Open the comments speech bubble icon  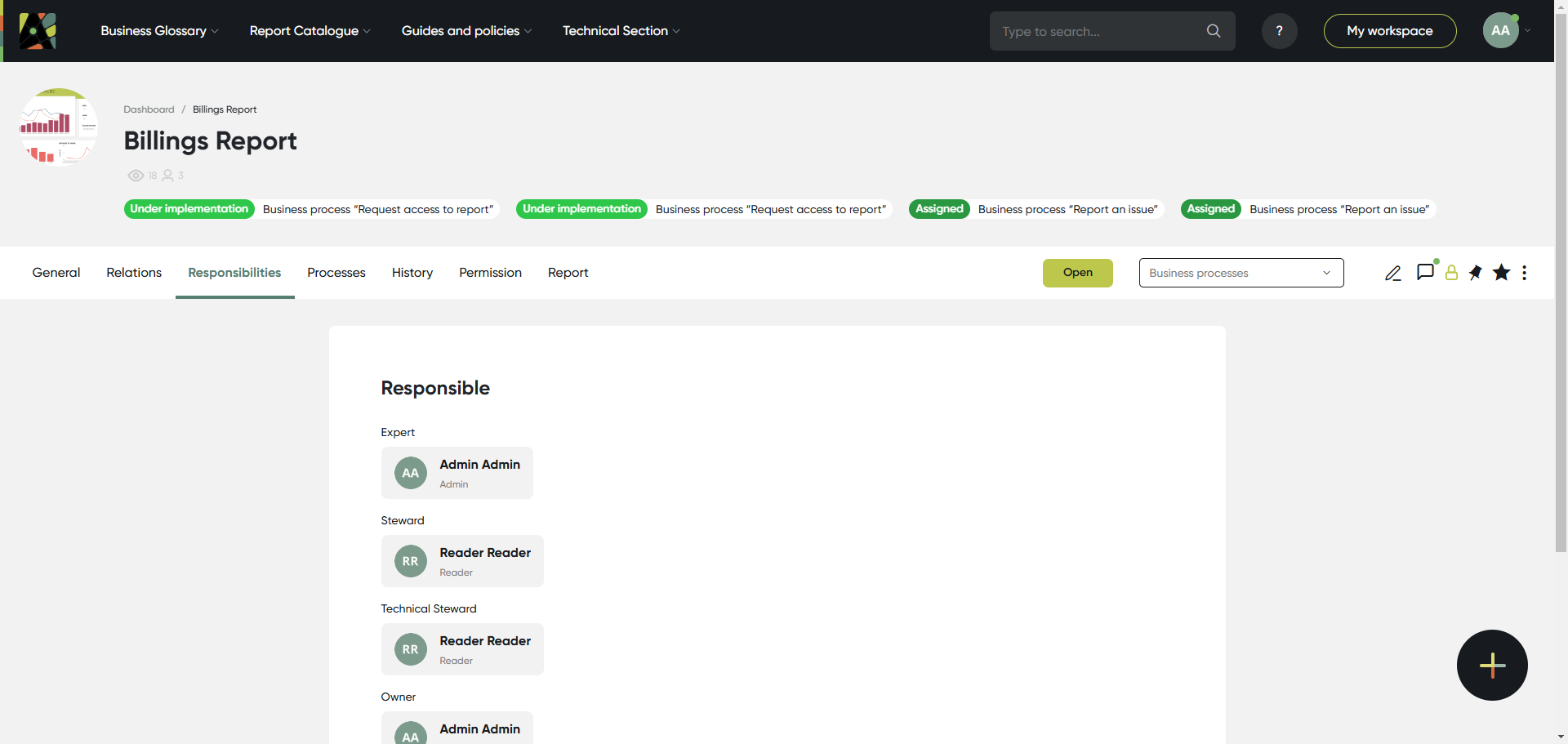pyautogui.click(x=1425, y=272)
